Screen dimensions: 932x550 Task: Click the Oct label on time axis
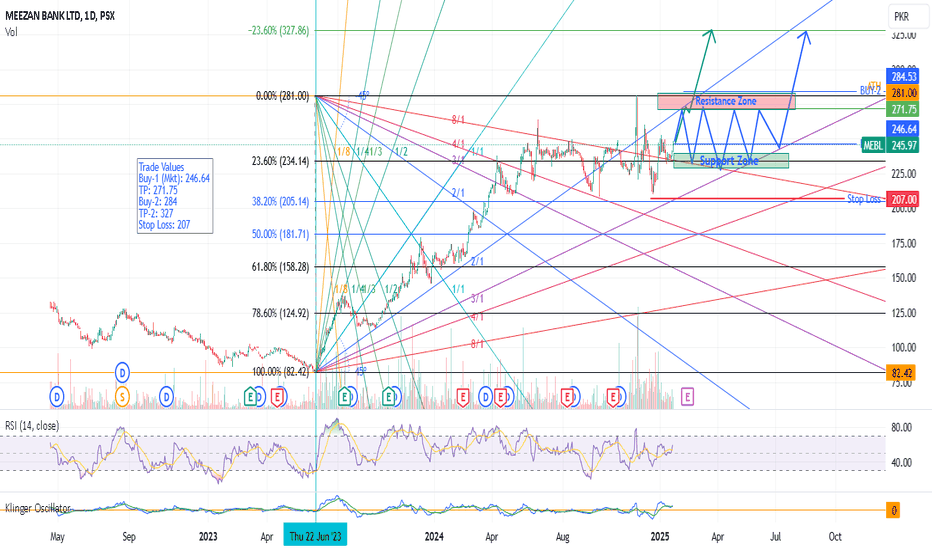pos(835,536)
